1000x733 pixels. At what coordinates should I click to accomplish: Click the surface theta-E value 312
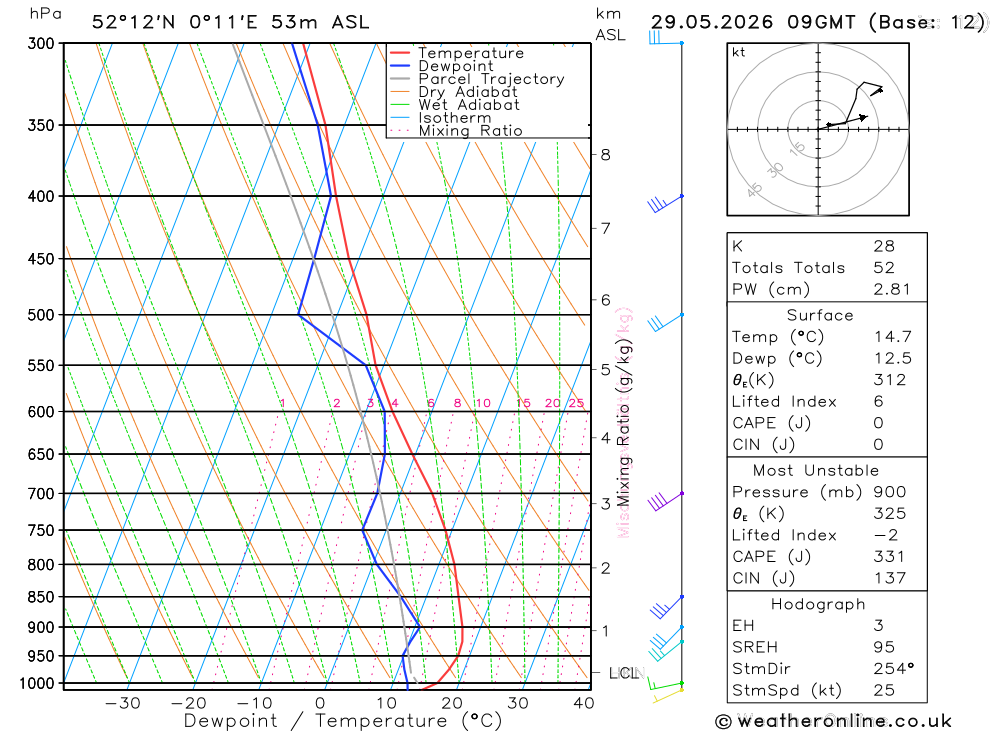[890, 380]
